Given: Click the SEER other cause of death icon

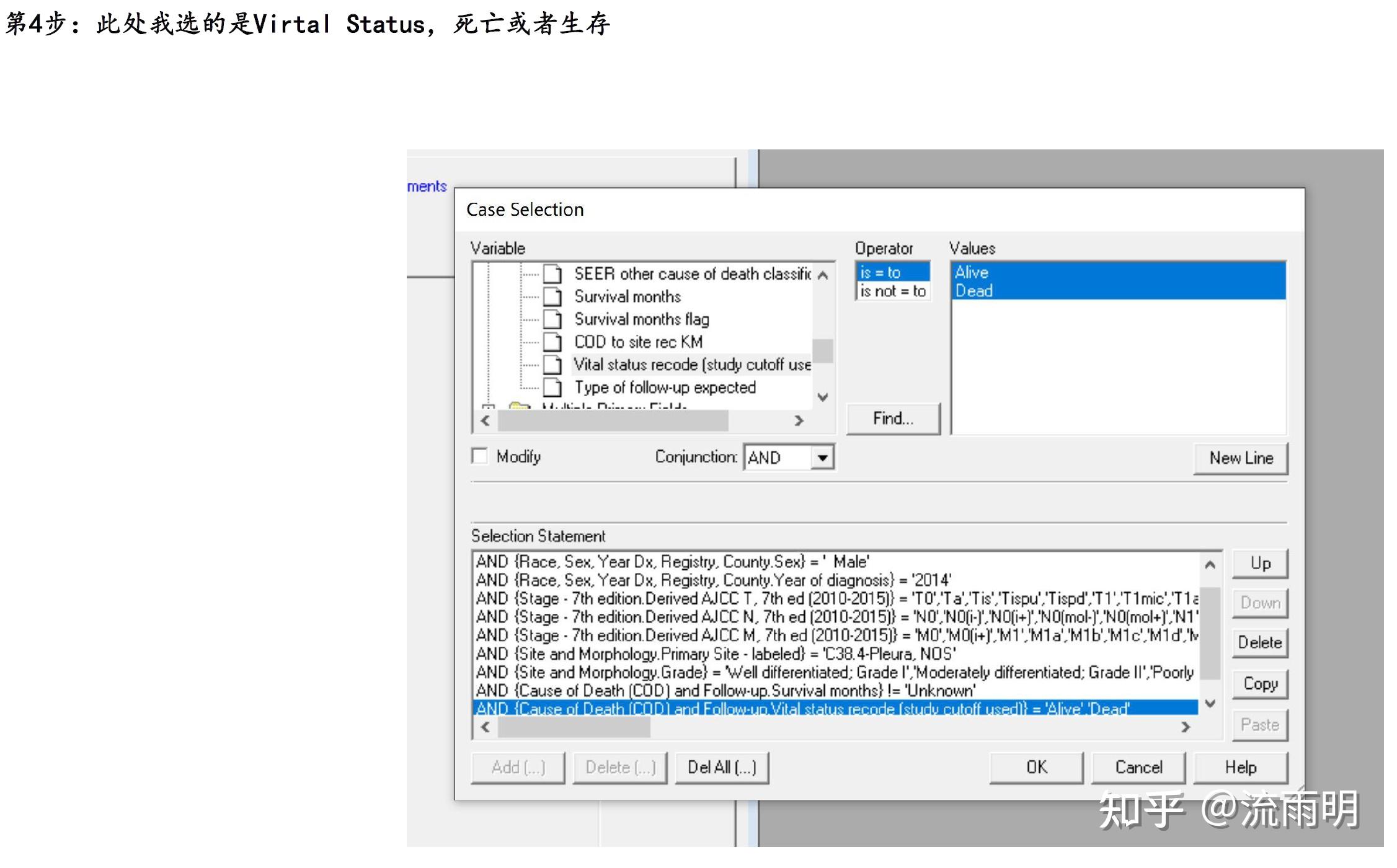Looking at the screenshot, I should tap(552, 273).
